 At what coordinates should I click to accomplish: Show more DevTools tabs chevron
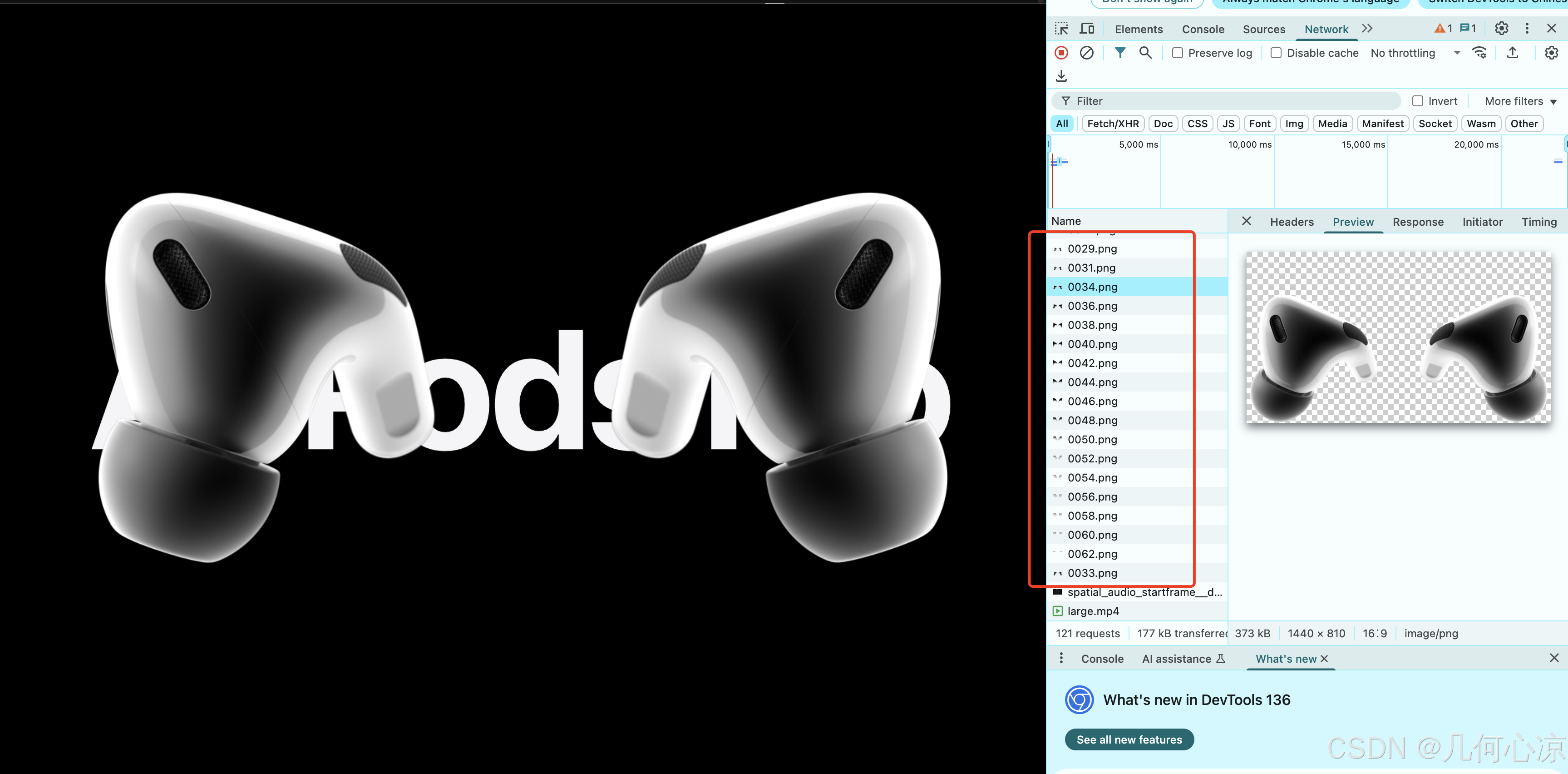click(x=1367, y=29)
